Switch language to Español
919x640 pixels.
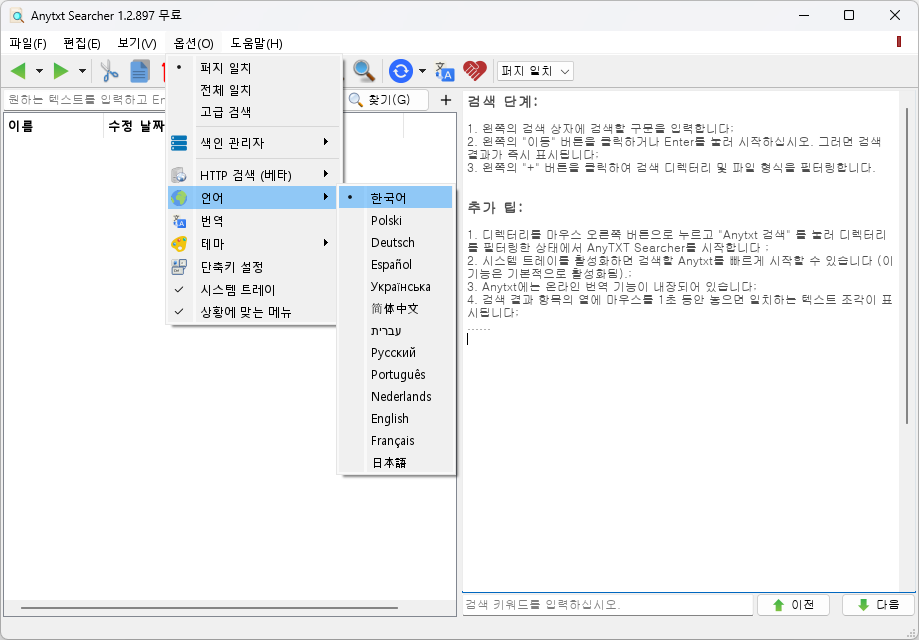[x=396, y=264]
